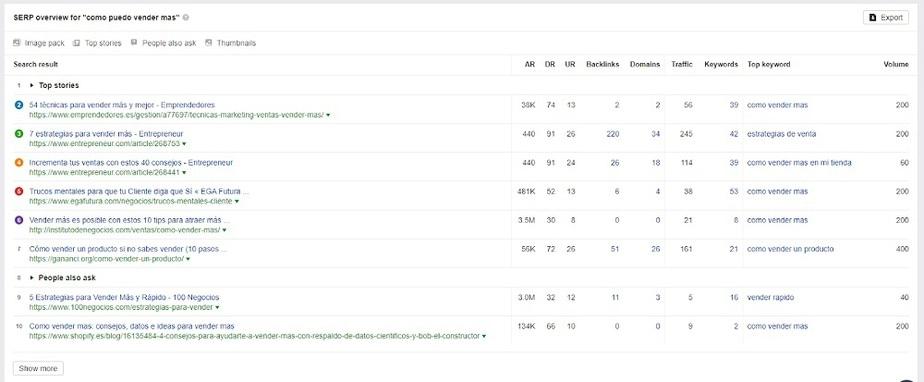Open dropdown after entrepreneur.com/article/268753 URL
This screenshot has height=382, width=924.
click(x=184, y=144)
